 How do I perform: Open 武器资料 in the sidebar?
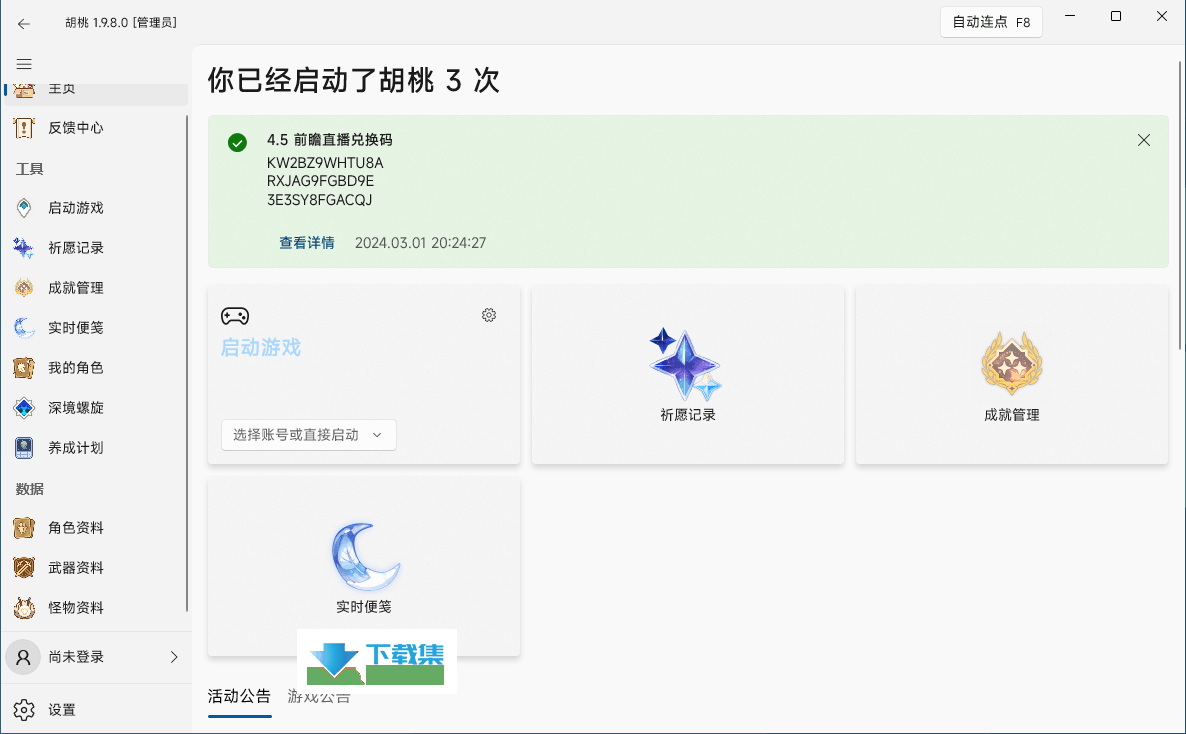pos(95,568)
